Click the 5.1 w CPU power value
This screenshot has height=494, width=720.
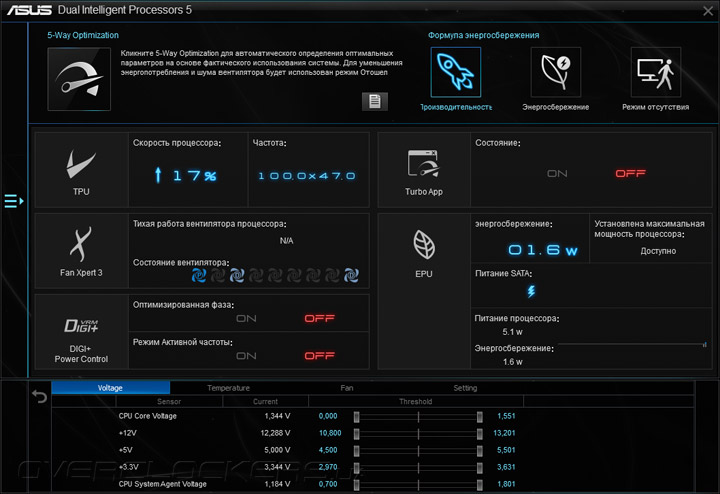coord(512,332)
